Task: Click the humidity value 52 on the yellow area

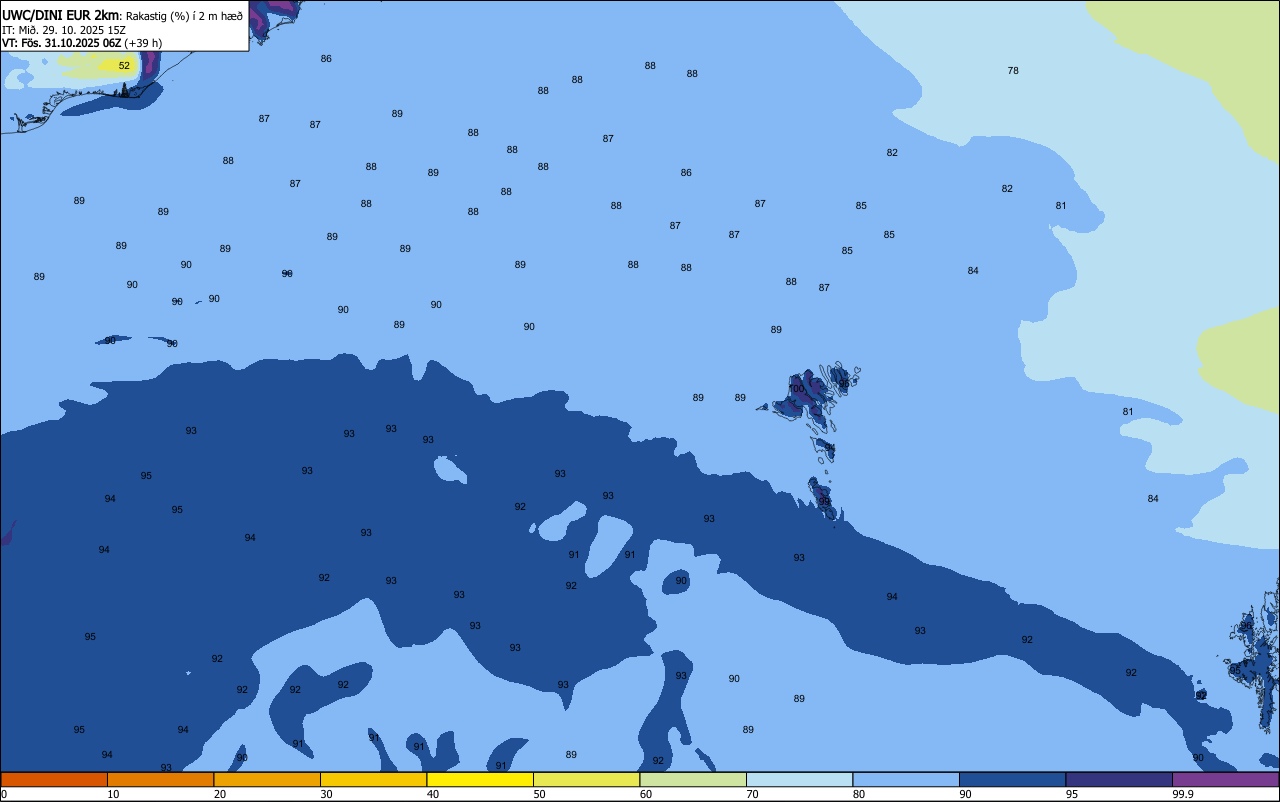Action: point(124,65)
